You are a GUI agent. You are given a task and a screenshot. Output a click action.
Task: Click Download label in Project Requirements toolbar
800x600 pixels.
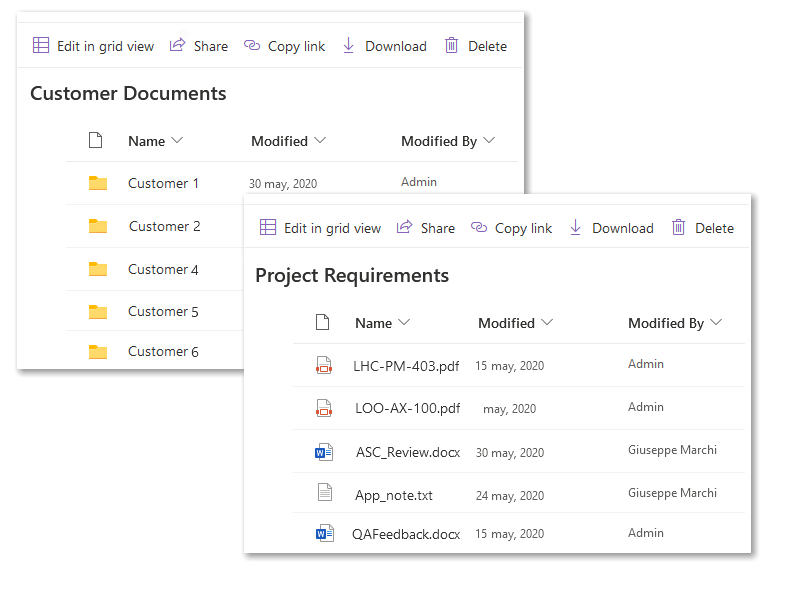coord(623,228)
